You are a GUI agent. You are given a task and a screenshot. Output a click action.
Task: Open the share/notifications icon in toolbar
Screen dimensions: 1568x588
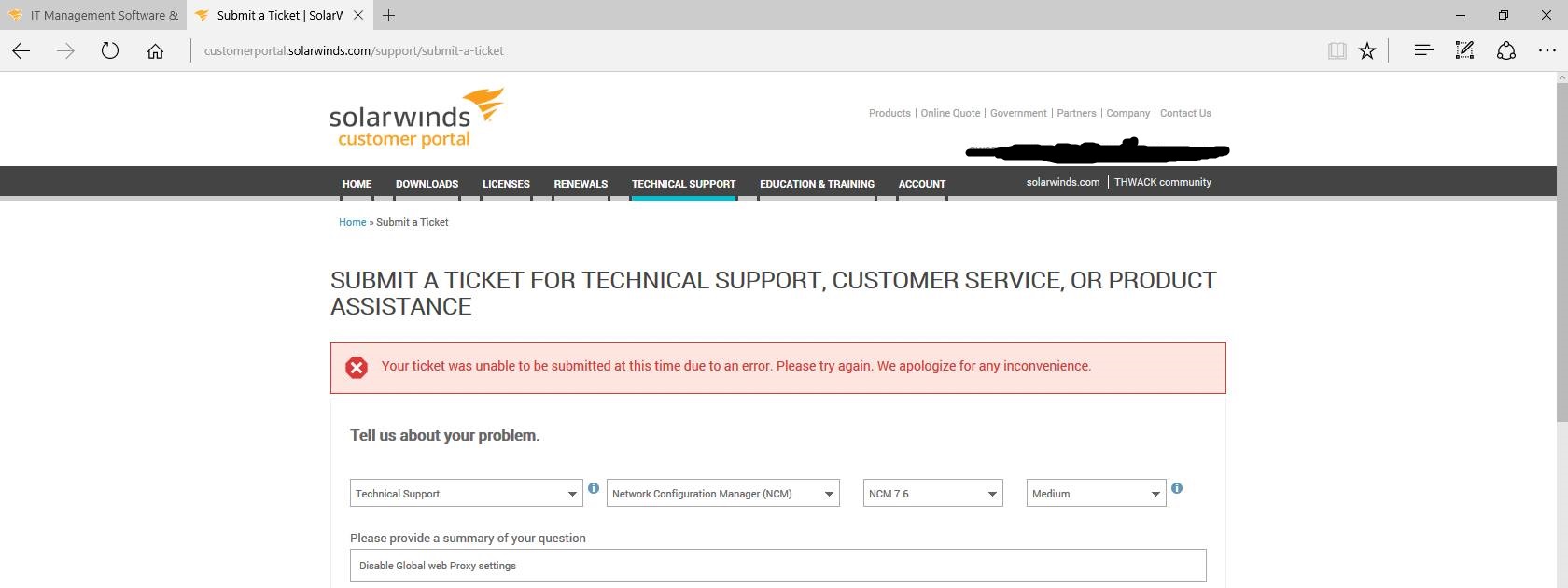pos(1505,51)
